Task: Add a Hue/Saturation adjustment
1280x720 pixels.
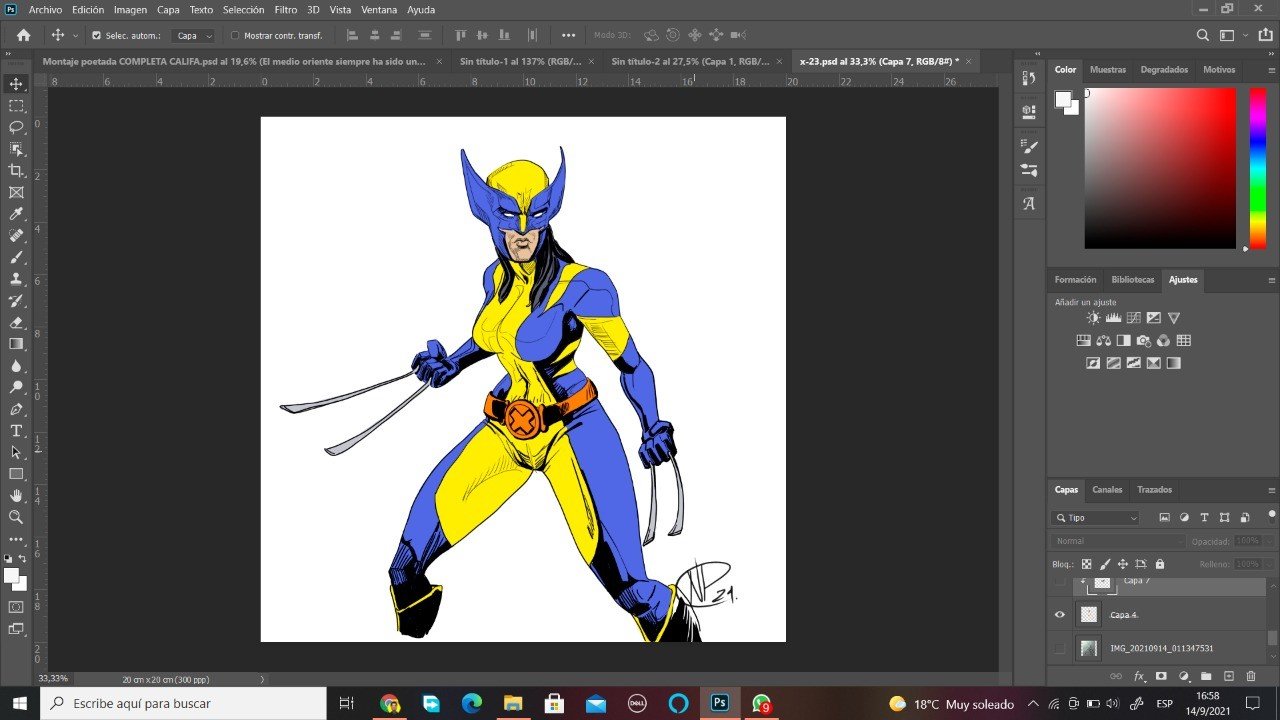Action: click(x=1083, y=341)
